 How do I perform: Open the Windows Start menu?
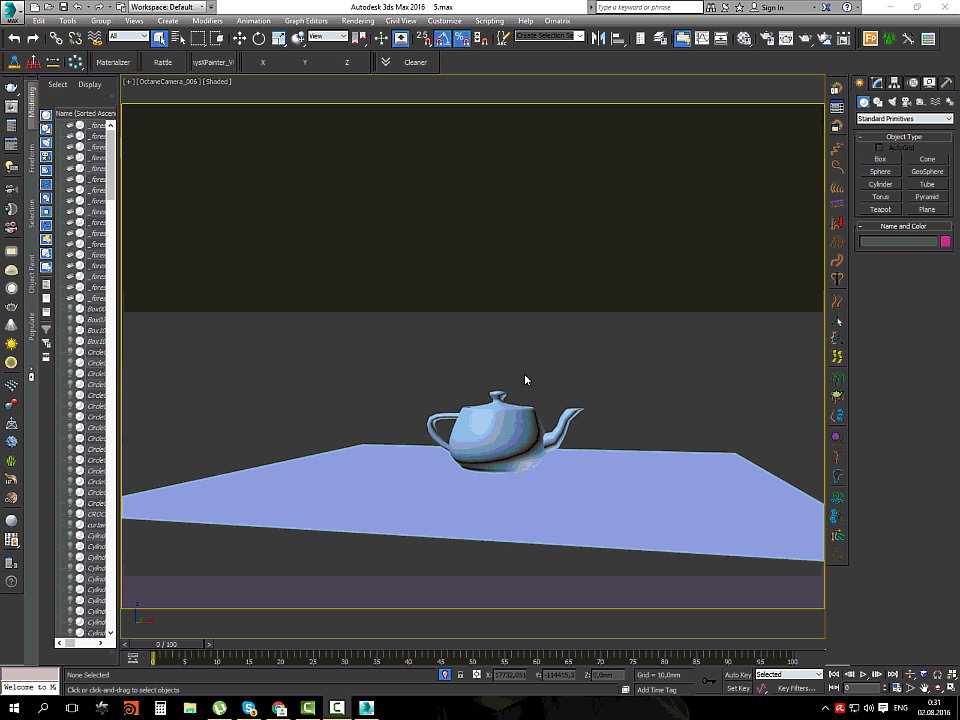[13, 708]
